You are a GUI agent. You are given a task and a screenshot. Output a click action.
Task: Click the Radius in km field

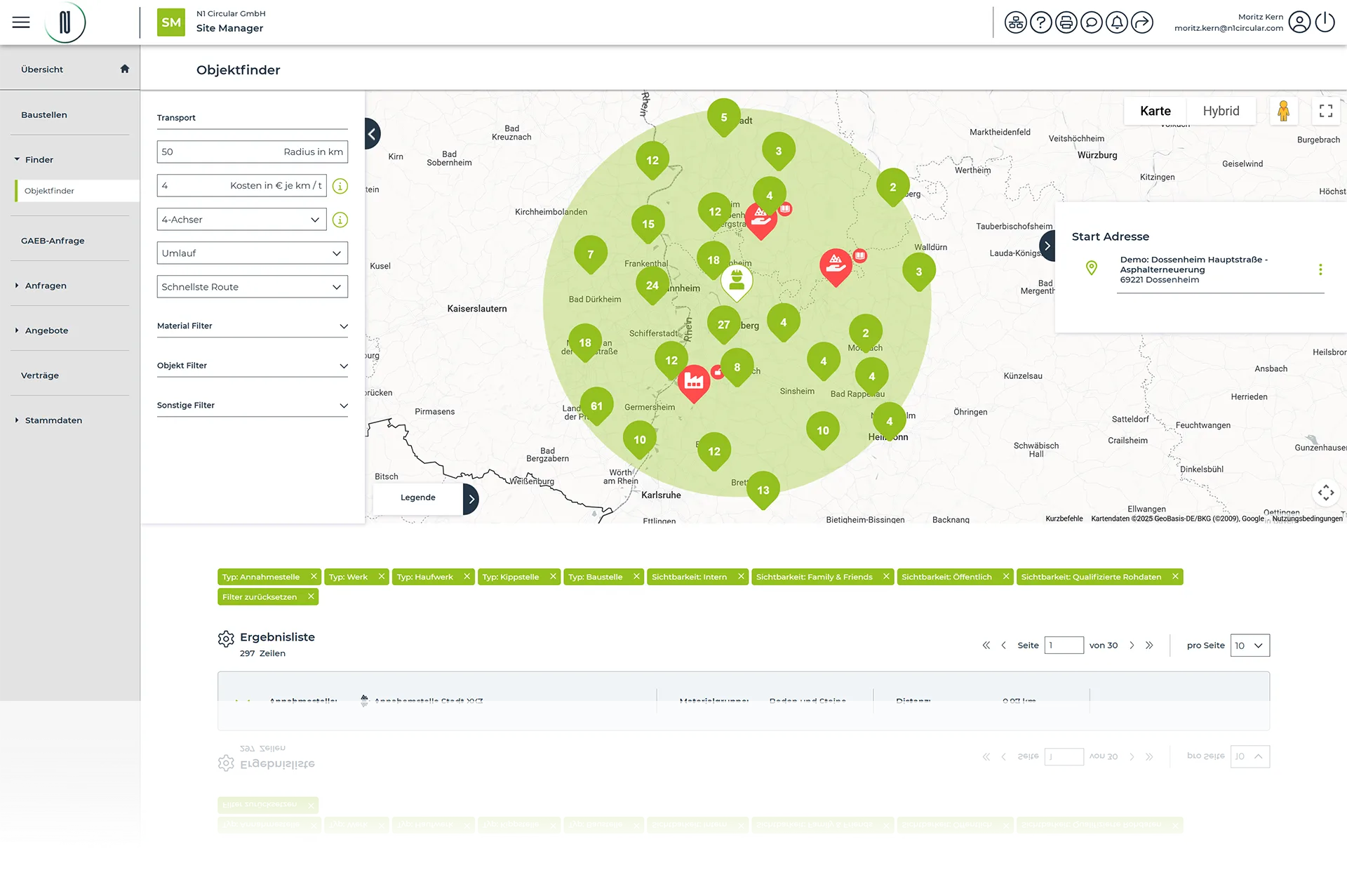[x=253, y=152]
